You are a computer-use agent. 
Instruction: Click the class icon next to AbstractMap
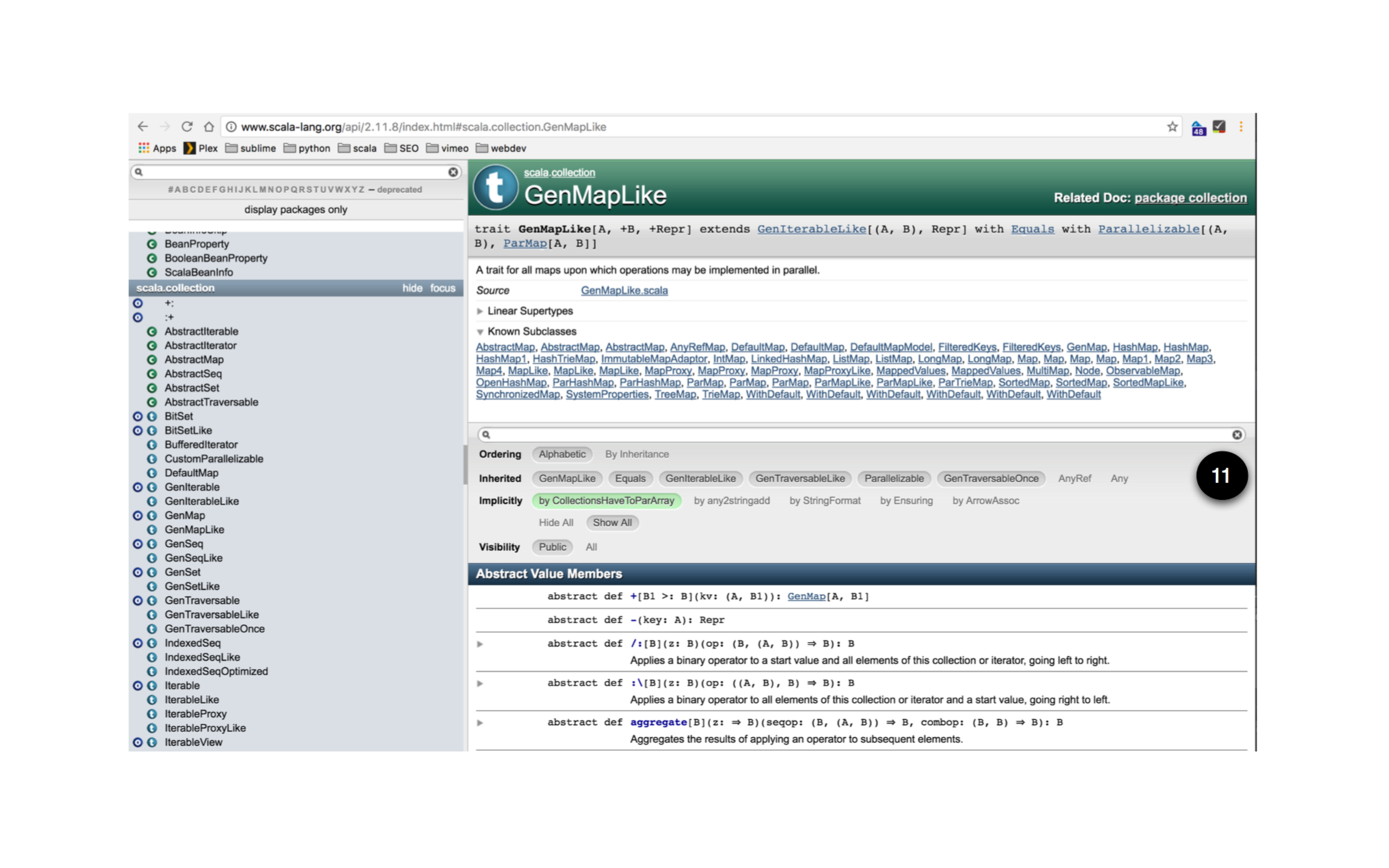point(152,360)
